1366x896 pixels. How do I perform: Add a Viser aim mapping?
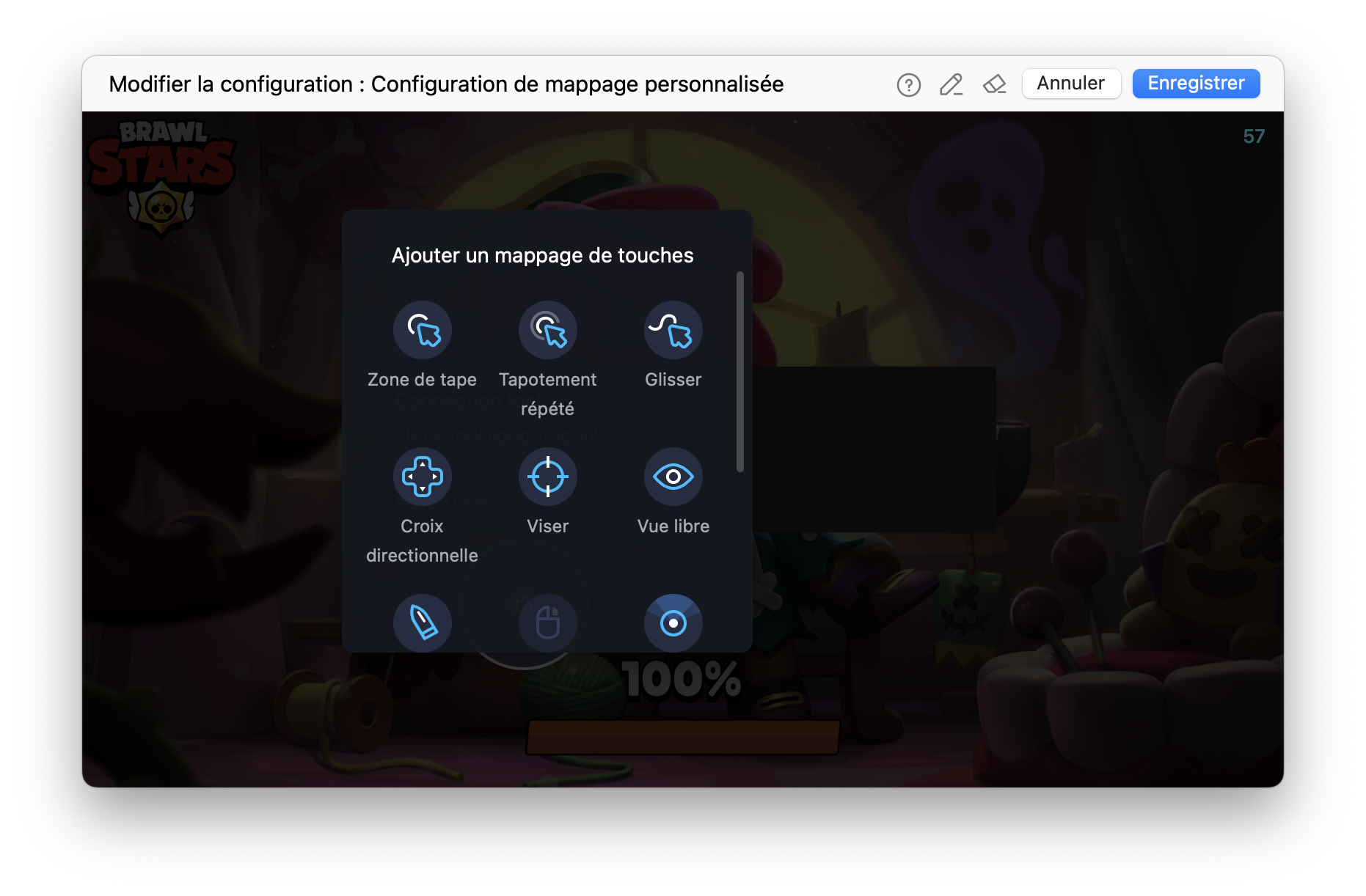[547, 477]
